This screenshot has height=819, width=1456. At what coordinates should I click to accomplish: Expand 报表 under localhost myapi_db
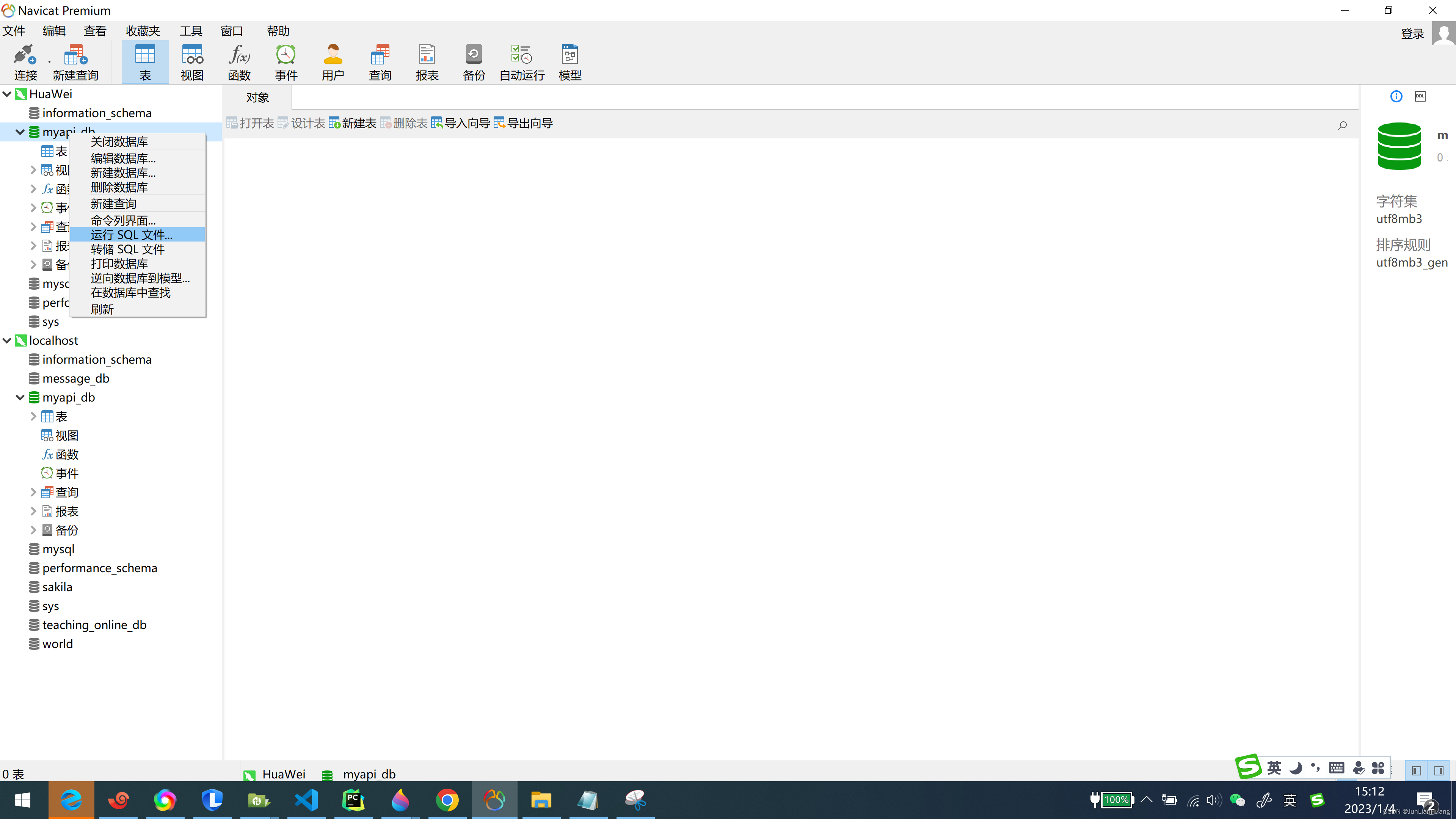point(33,511)
